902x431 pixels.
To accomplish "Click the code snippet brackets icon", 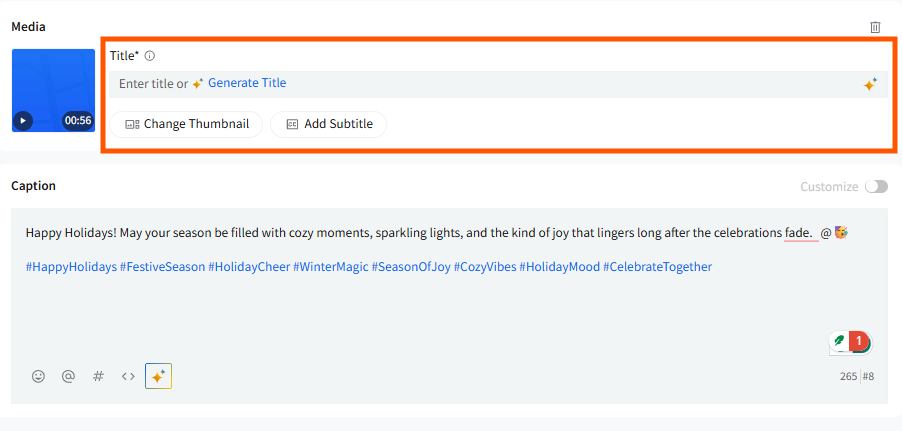I will (128, 376).
